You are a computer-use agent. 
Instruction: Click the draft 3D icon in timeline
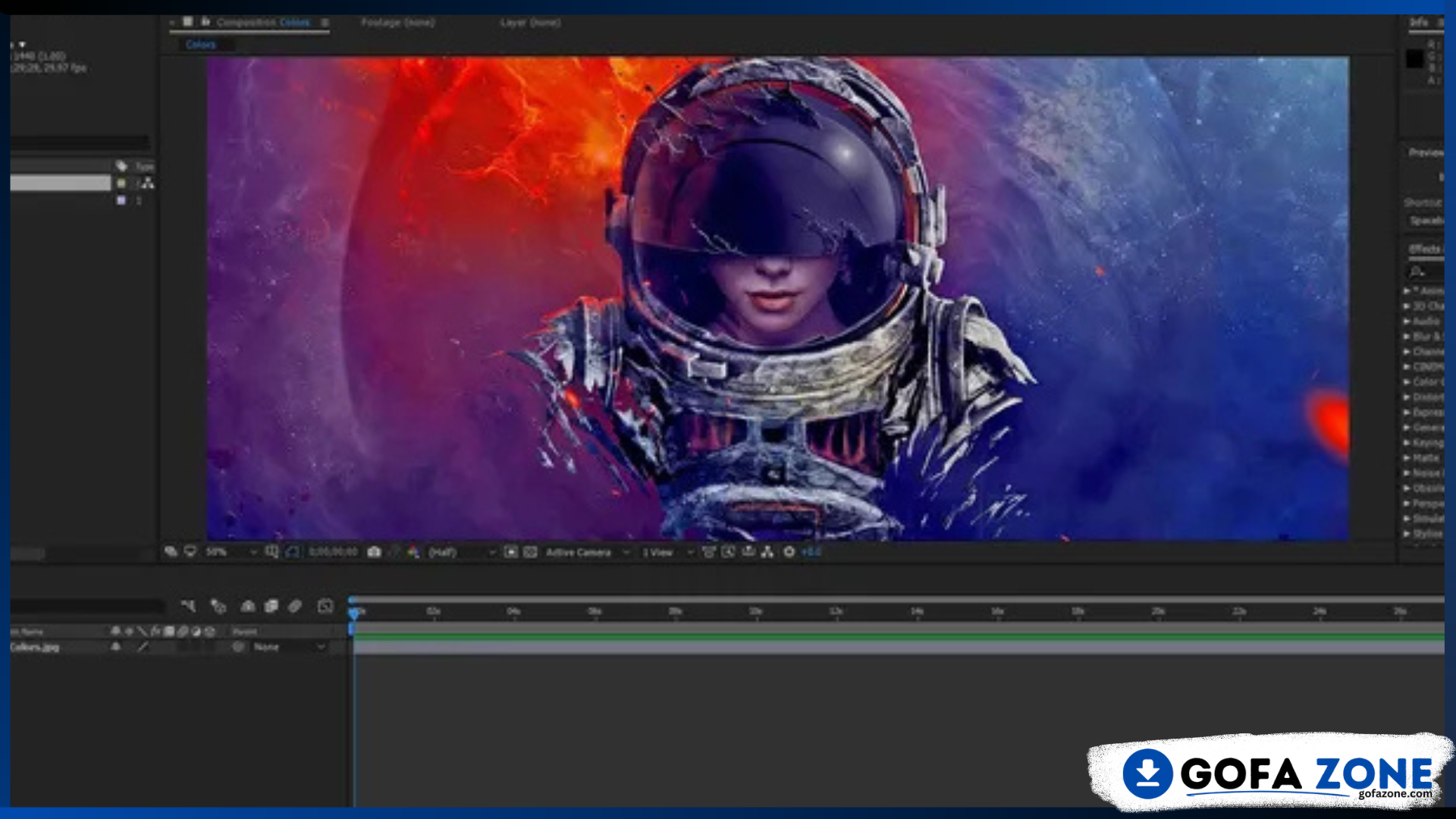click(218, 606)
